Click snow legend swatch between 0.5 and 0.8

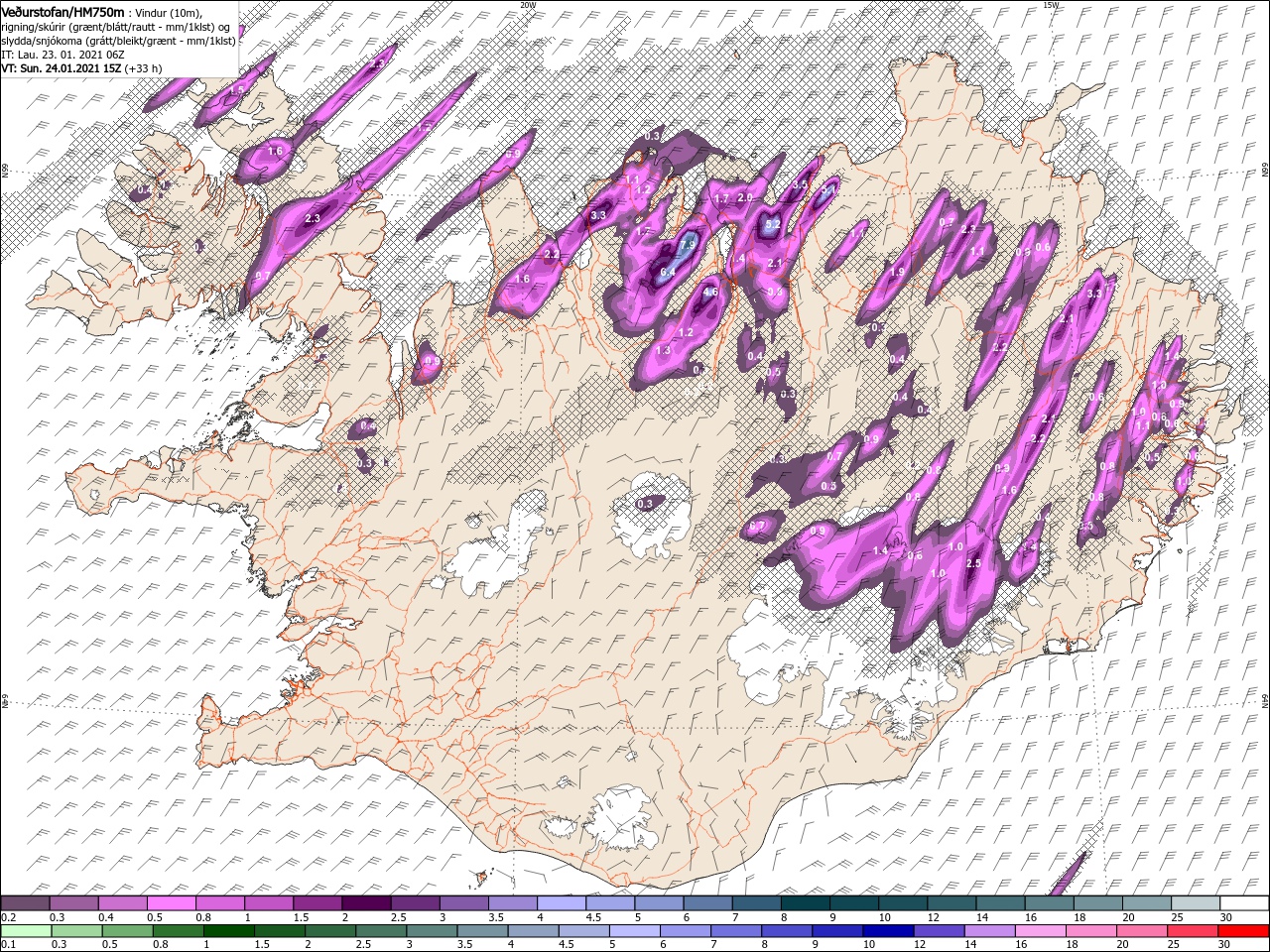171,902
